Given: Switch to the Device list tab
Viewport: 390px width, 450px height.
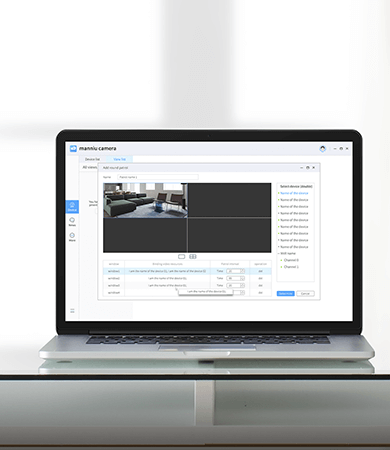Looking at the screenshot, I should pyautogui.click(x=92, y=159).
